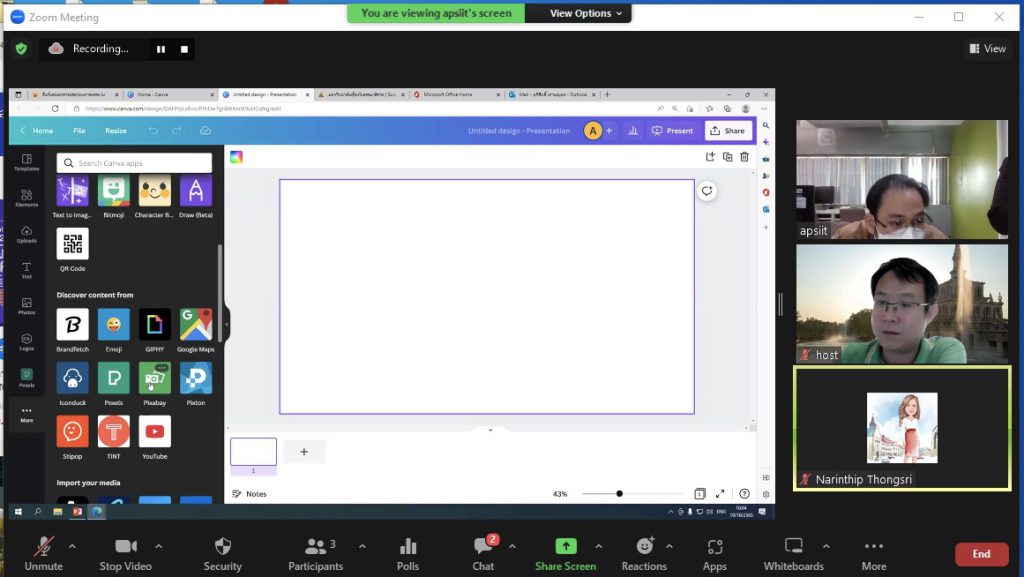
Task: Select Narinthip Thongsri's video thumbnail
Action: (902, 428)
